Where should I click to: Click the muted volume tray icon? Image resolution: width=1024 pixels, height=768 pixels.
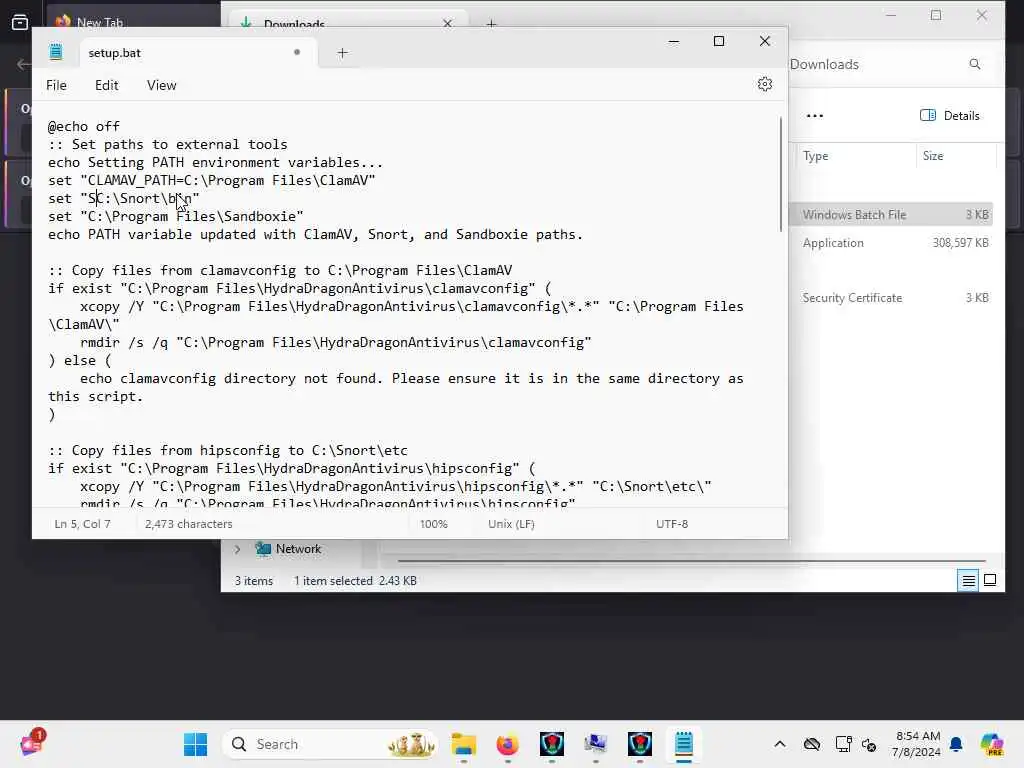click(x=869, y=744)
